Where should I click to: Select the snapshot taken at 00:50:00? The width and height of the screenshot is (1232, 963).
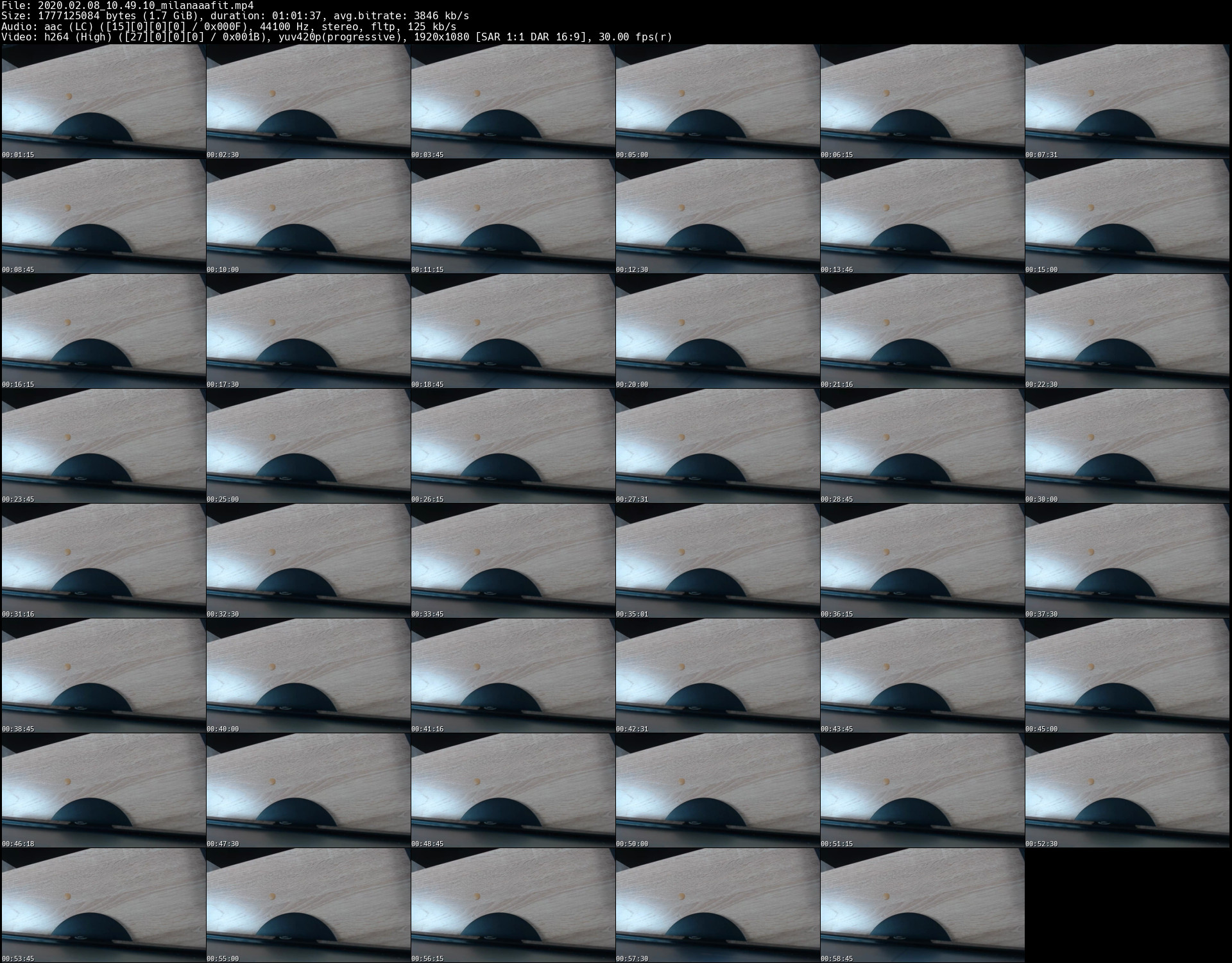(x=717, y=790)
